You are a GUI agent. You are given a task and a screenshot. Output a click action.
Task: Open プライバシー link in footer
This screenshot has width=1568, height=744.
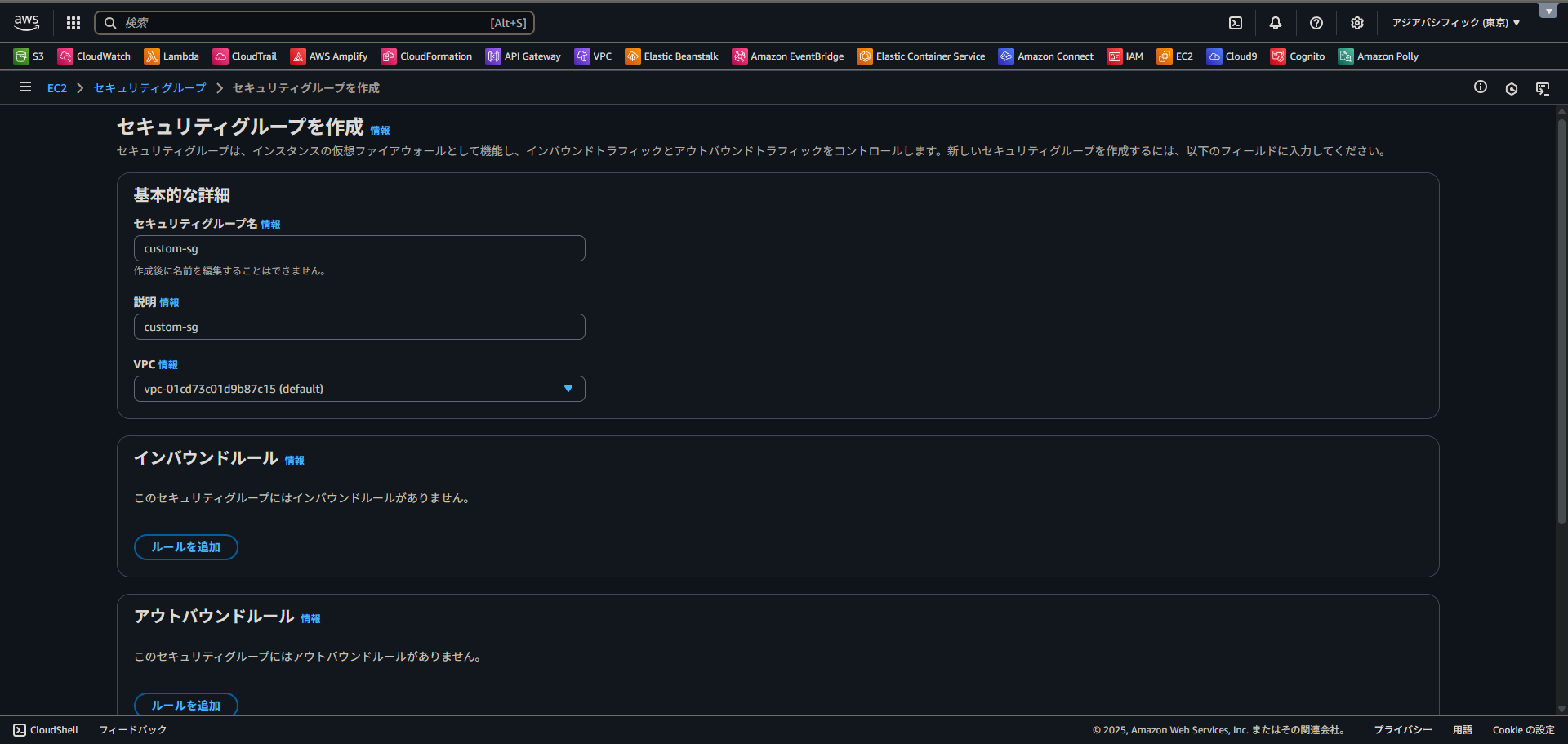[1402, 730]
